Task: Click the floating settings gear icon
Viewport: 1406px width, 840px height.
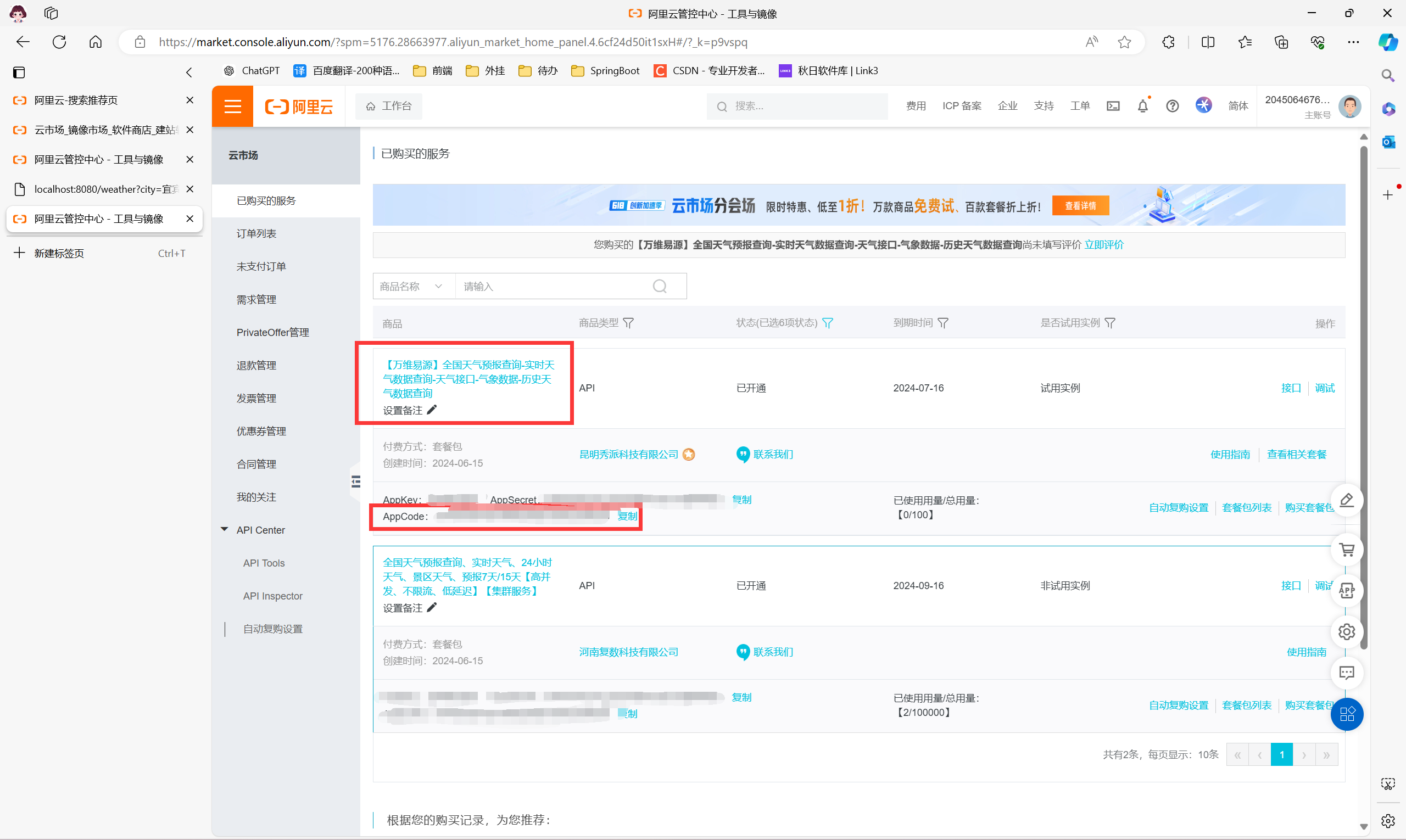Action: pos(1347,632)
